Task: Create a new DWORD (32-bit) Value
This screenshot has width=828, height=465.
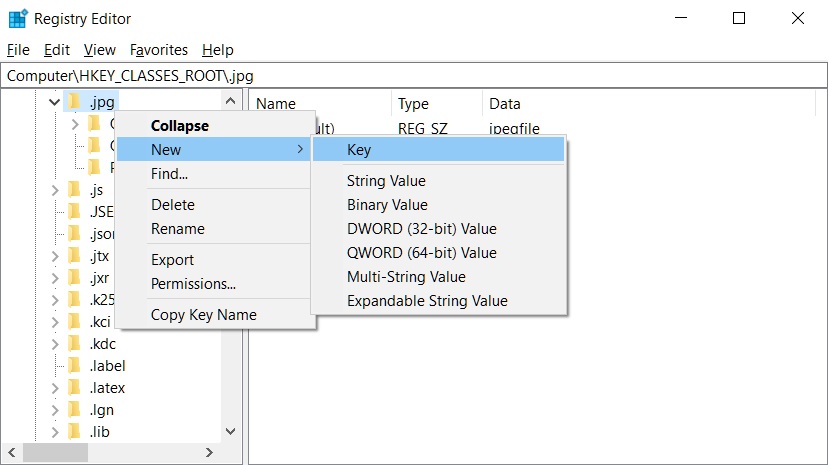Action: (x=439, y=229)
